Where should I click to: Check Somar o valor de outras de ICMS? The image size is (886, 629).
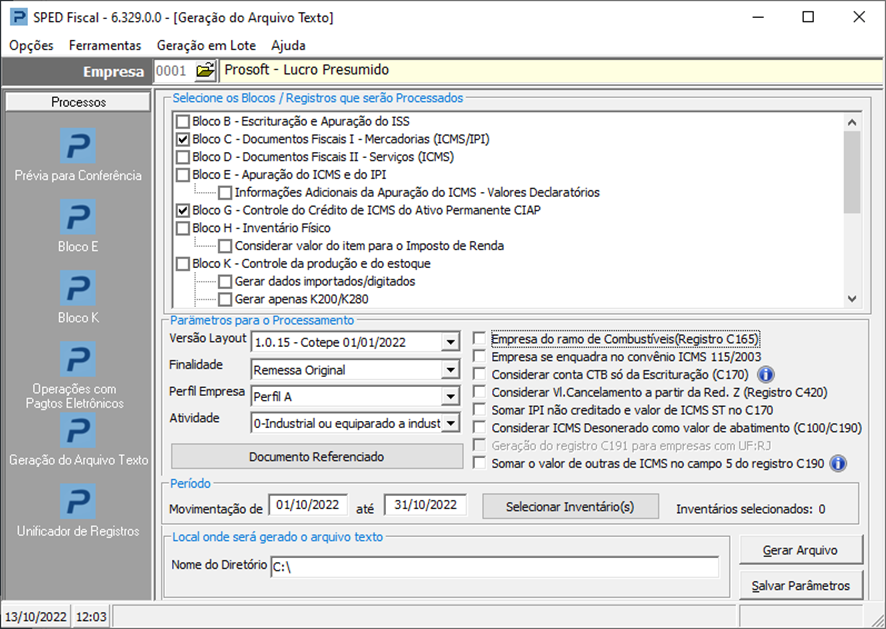tap(479, 463)
